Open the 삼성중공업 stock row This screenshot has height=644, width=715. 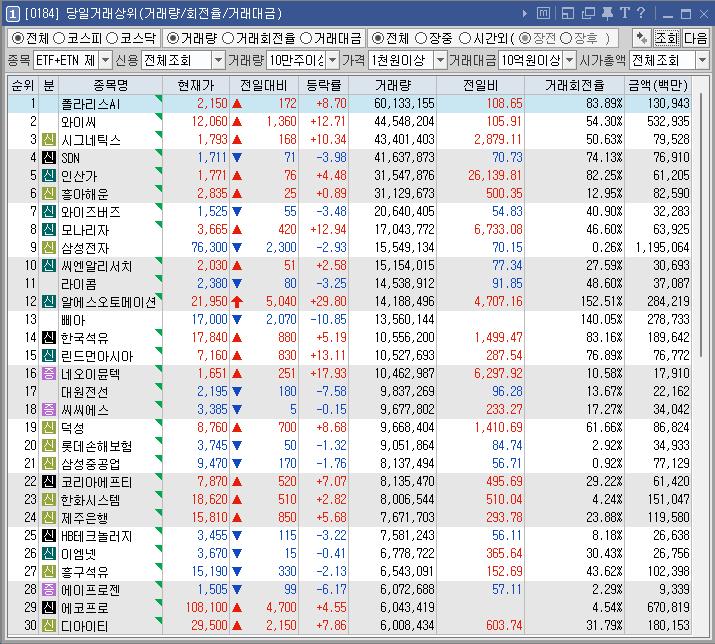pos(349,463)
